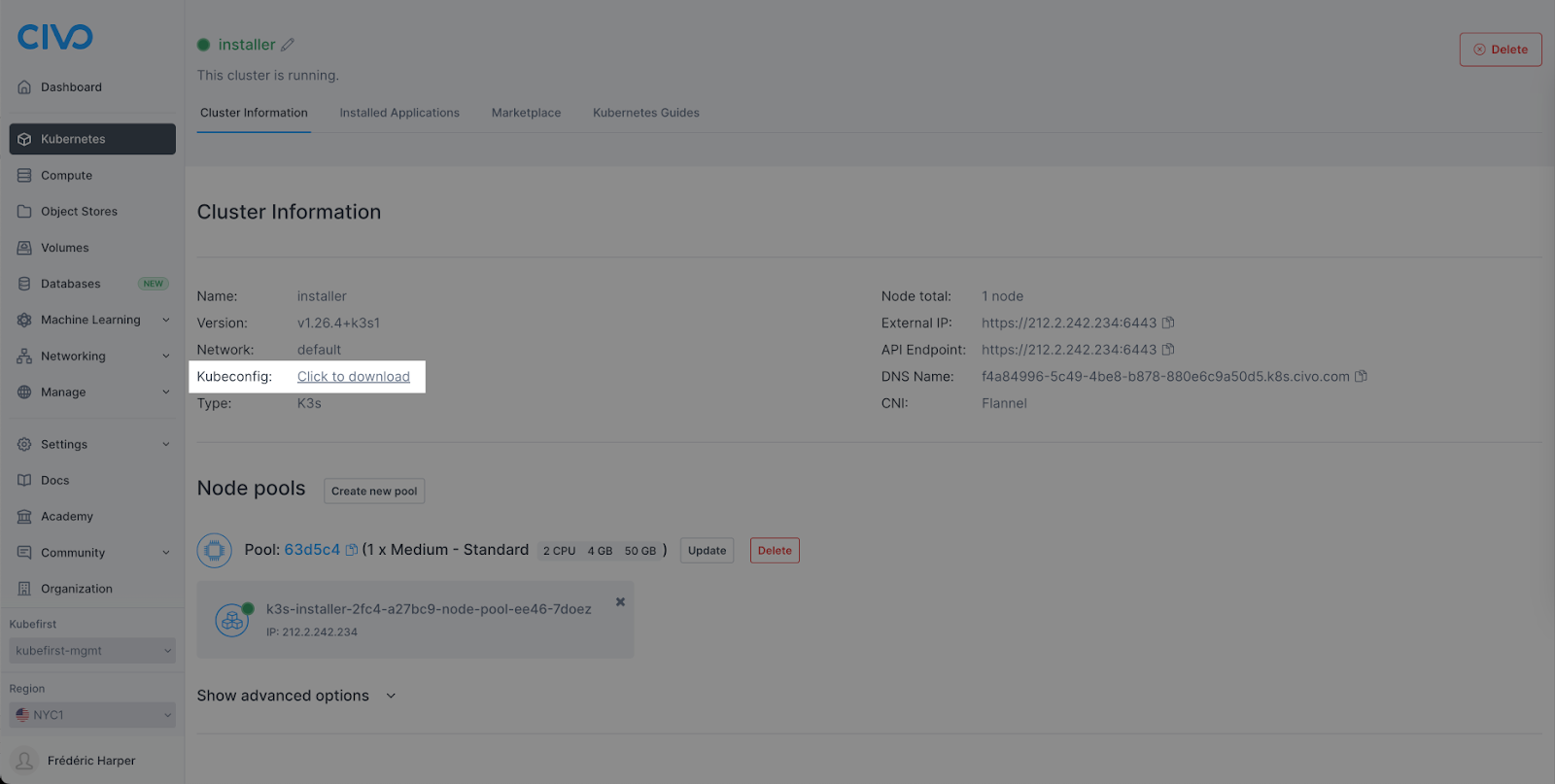
Task: Click the US flag in Region selector
Action: tap(22, 715)
